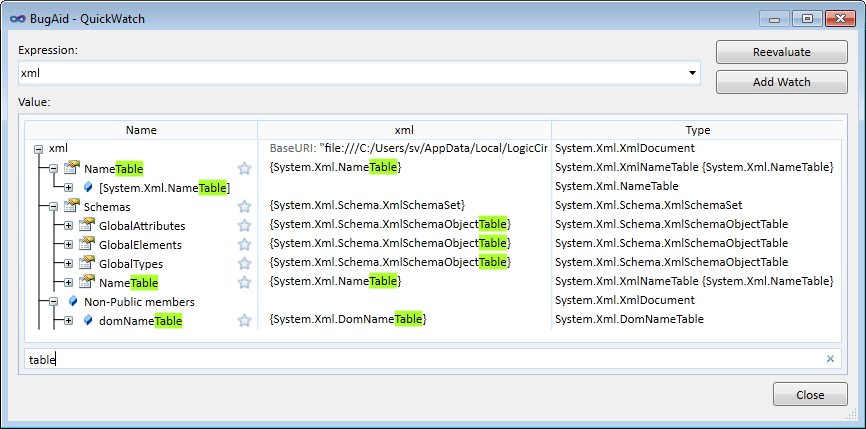Click the star icon on the Schemas row

243,206
